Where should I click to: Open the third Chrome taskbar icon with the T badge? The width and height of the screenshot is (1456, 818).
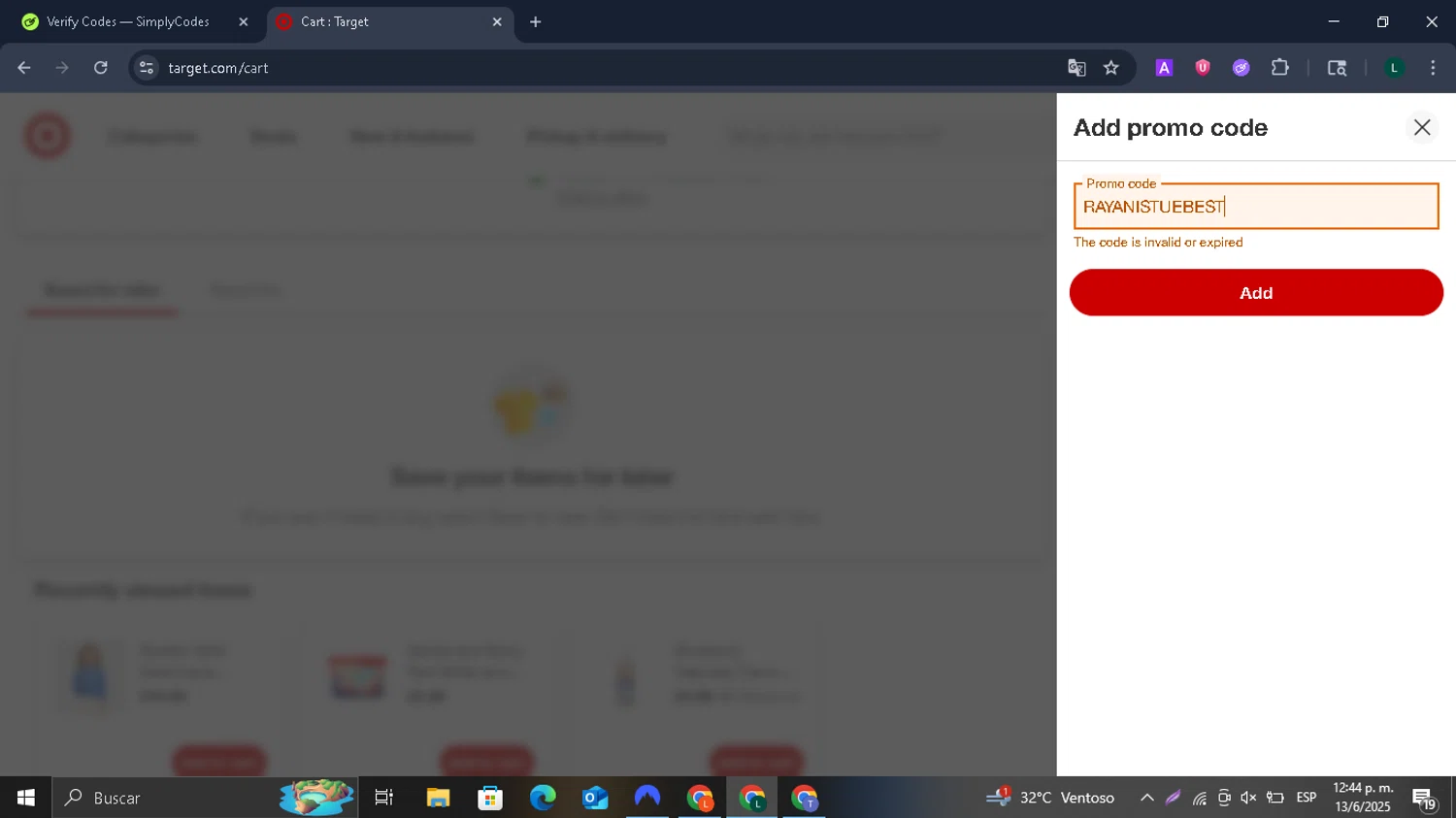805,798
